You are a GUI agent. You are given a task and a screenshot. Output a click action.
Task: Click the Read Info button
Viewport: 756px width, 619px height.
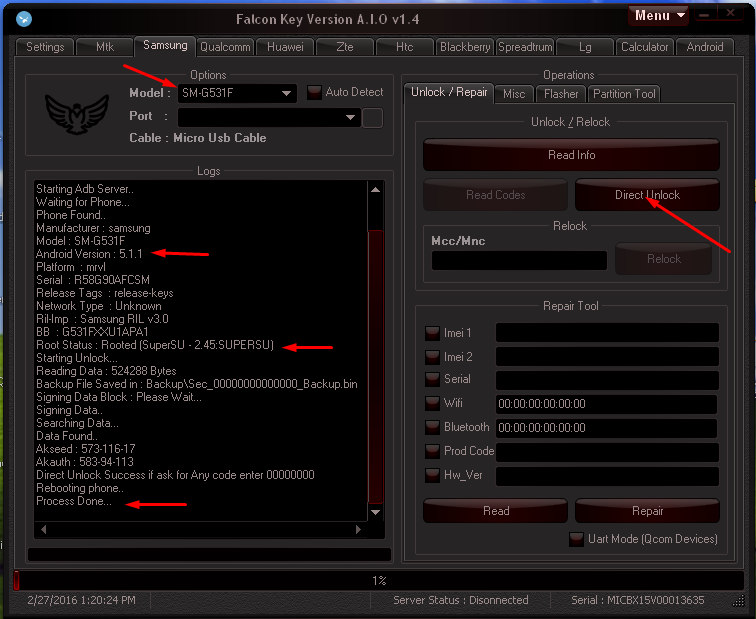(571, 155)
